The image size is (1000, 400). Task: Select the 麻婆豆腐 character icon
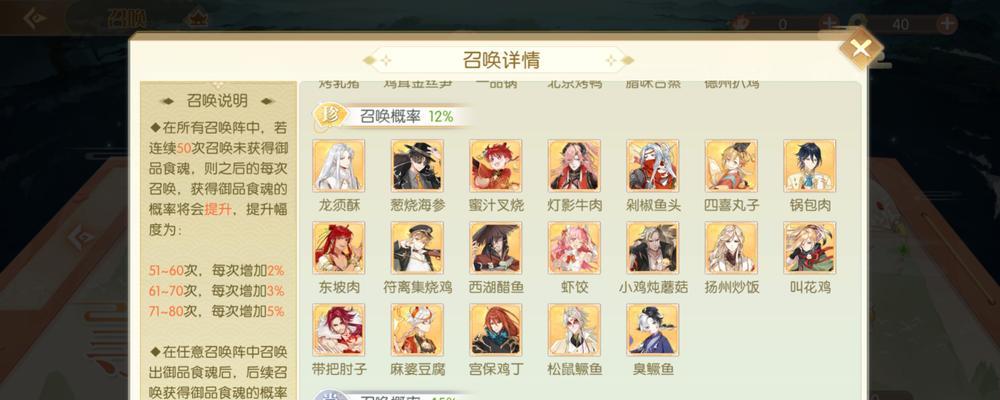click(x=417, y=330)
